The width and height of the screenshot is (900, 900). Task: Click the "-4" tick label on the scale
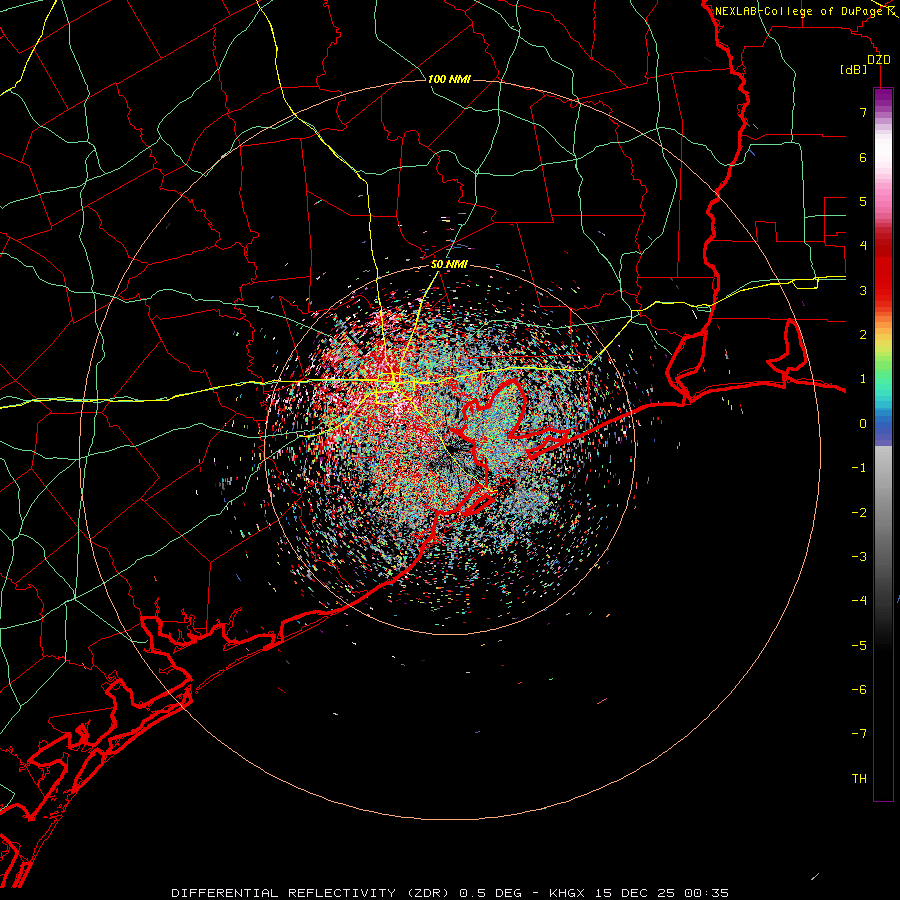859,601
